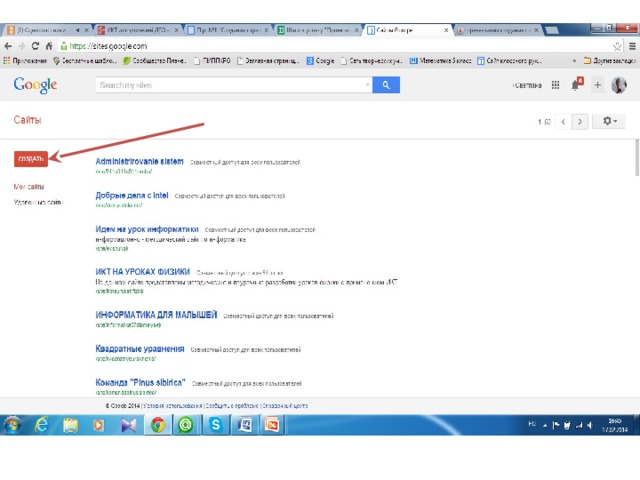Click the blue search magnifier button

(386, 85)
